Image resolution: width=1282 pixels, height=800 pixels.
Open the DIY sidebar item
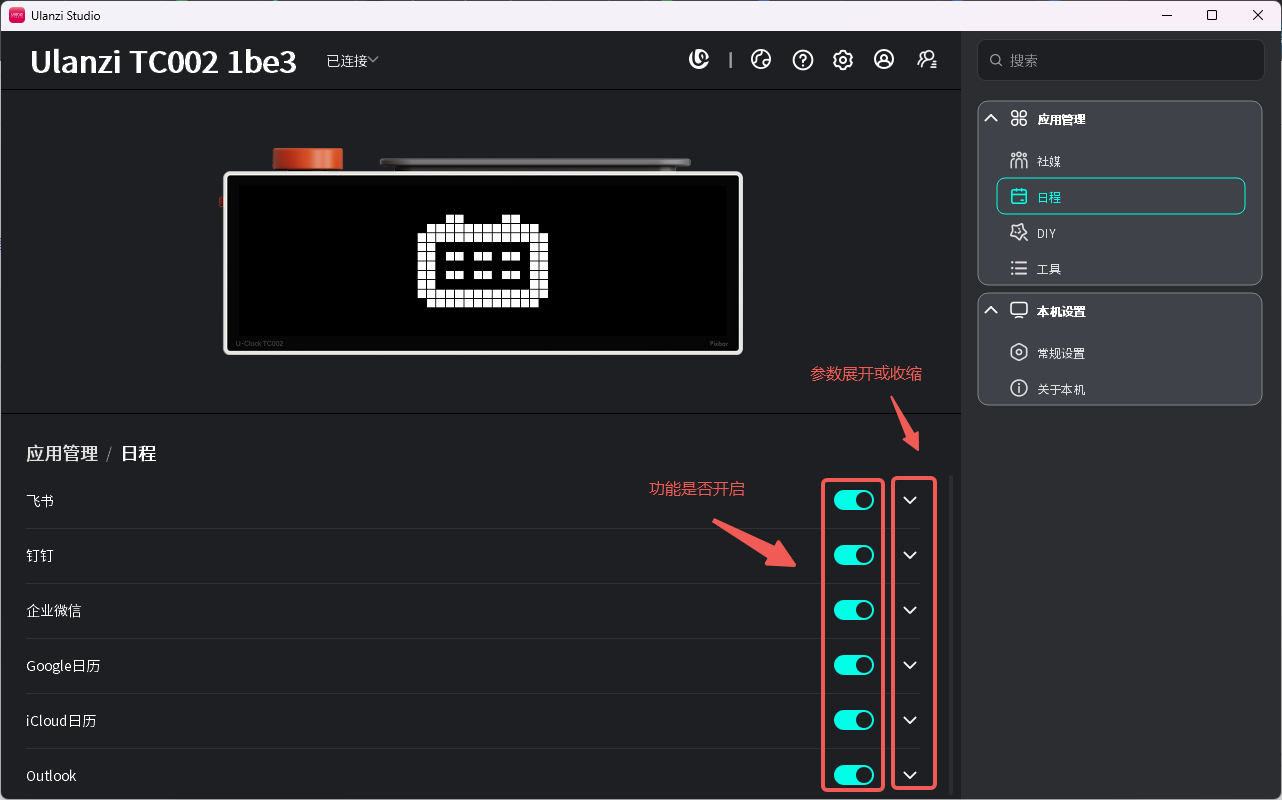(1121, 233)
